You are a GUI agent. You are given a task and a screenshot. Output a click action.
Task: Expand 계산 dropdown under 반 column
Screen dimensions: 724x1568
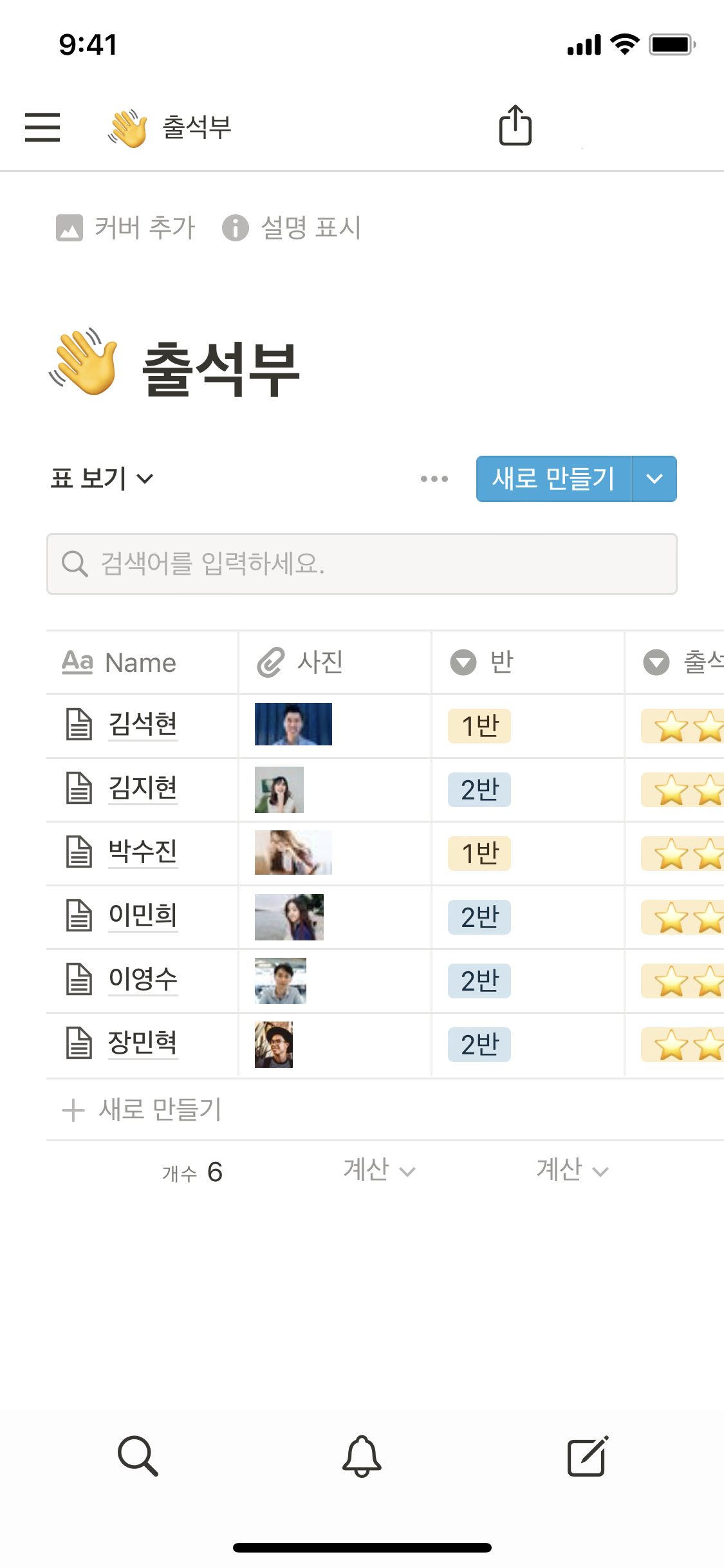572,1170
